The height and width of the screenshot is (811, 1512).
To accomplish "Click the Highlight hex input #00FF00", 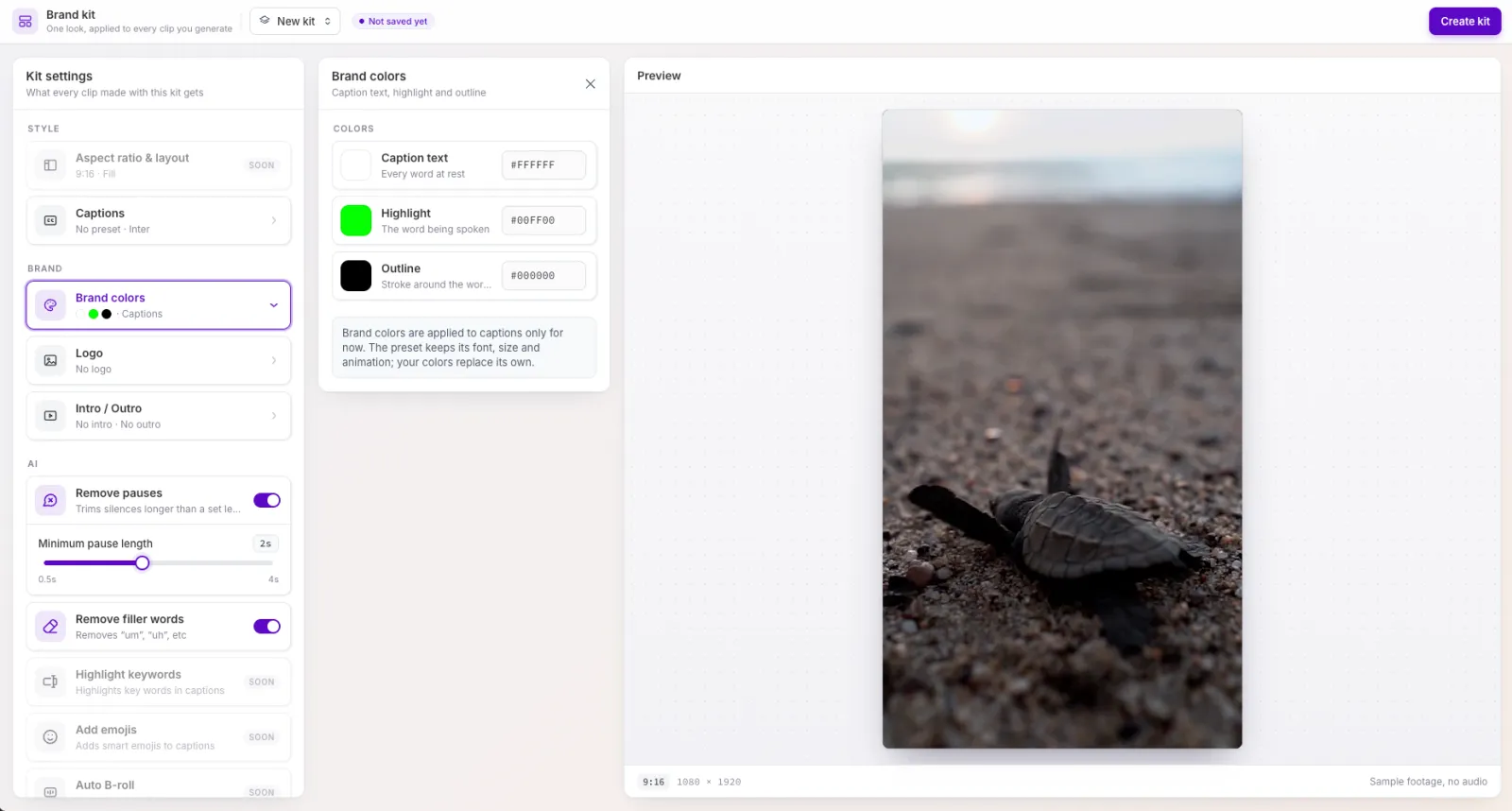I will pos(543,220).
